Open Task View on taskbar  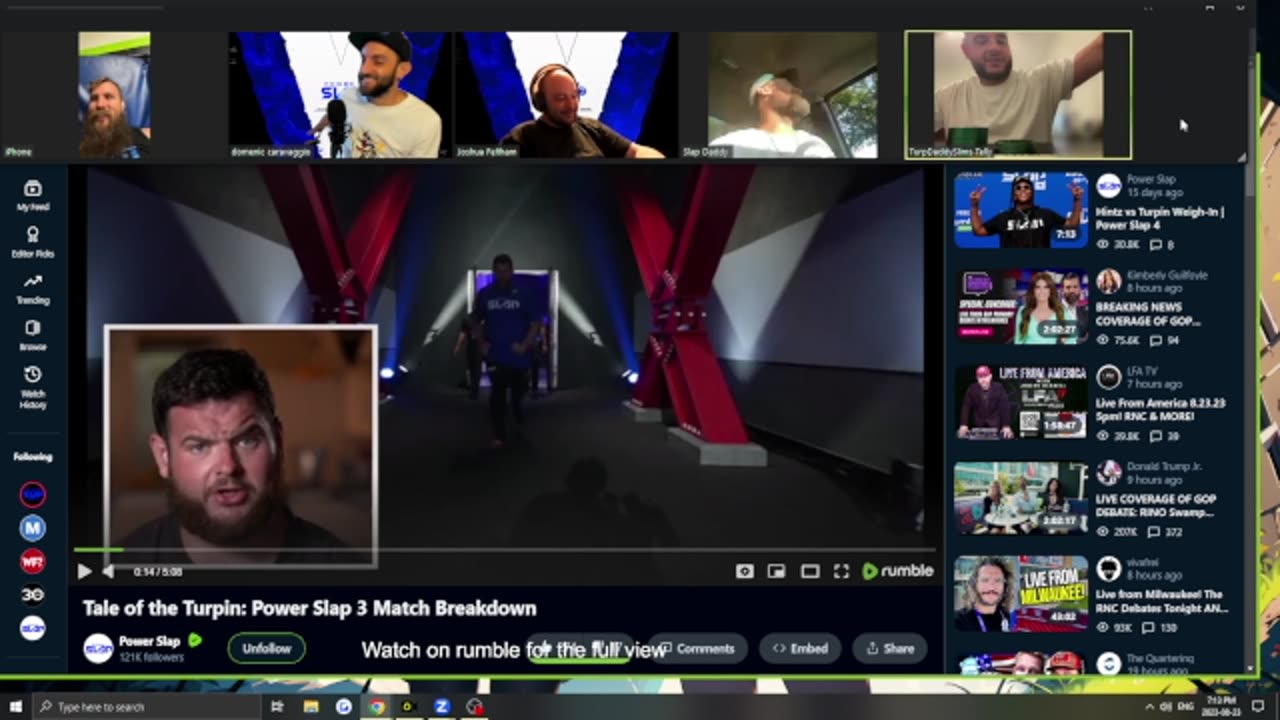tap(277, 706)
